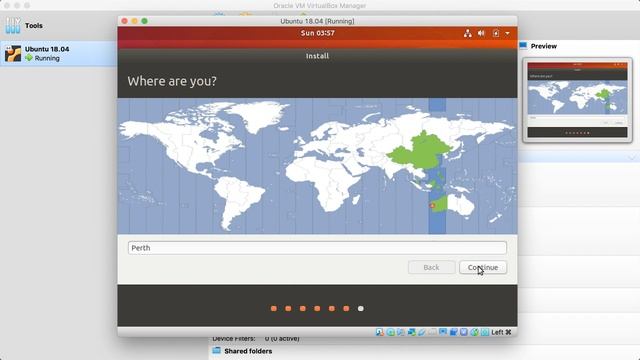Expand the Ubuntu system menu arrow
Screen dimensions: 640x360
pyautogui.click(x=507, y=33)
